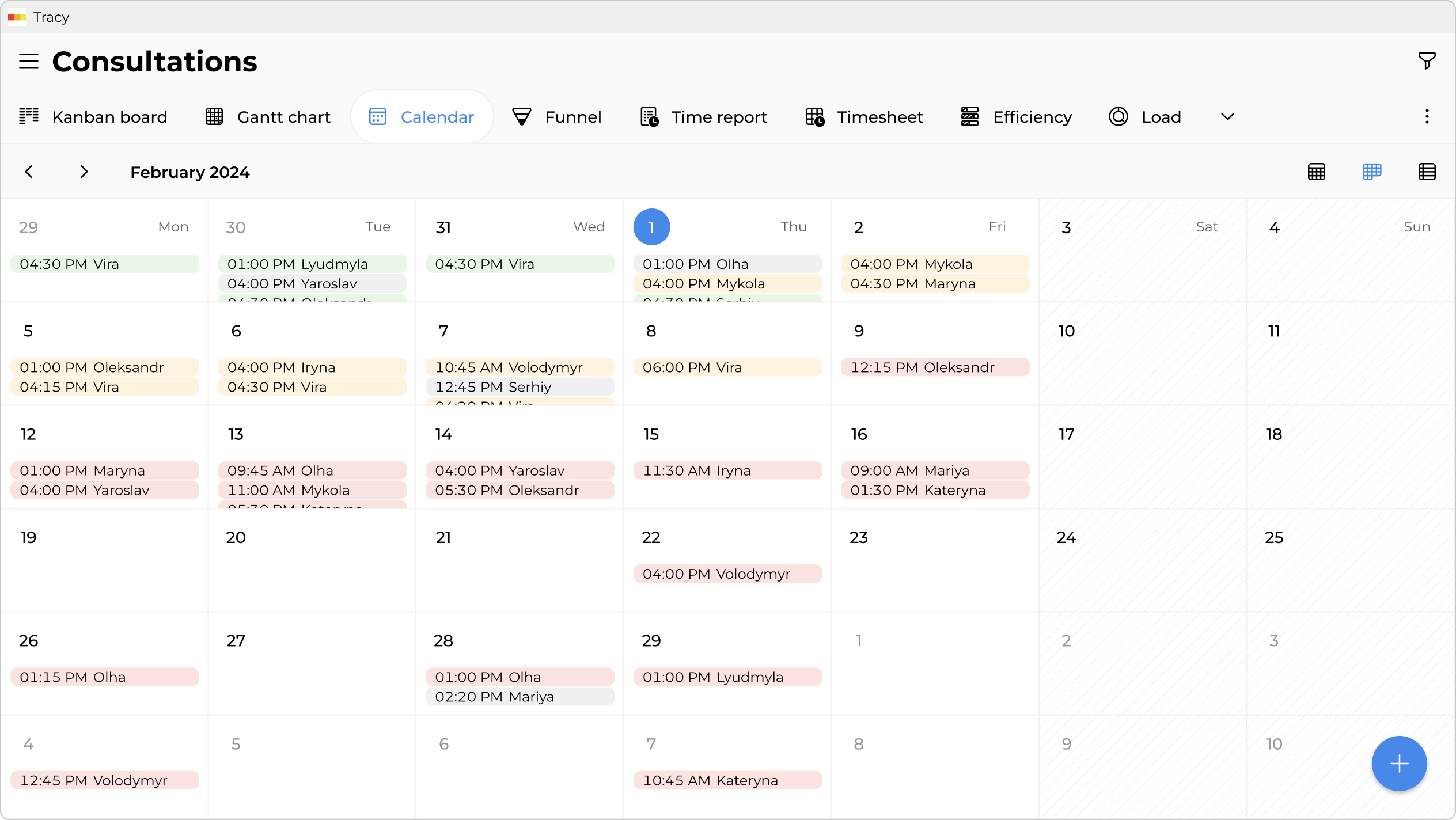Select the green Vira 04:30 PM event
Viewport: 1456px width, 820px height.
coord(104,264)
